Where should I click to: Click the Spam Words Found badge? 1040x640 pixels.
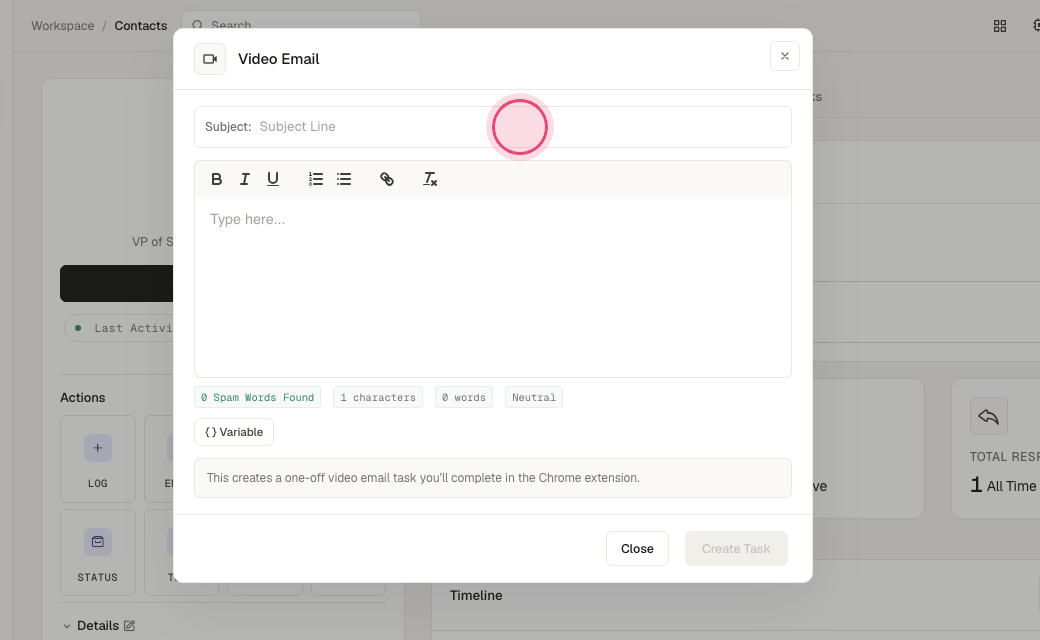[257, 397]
